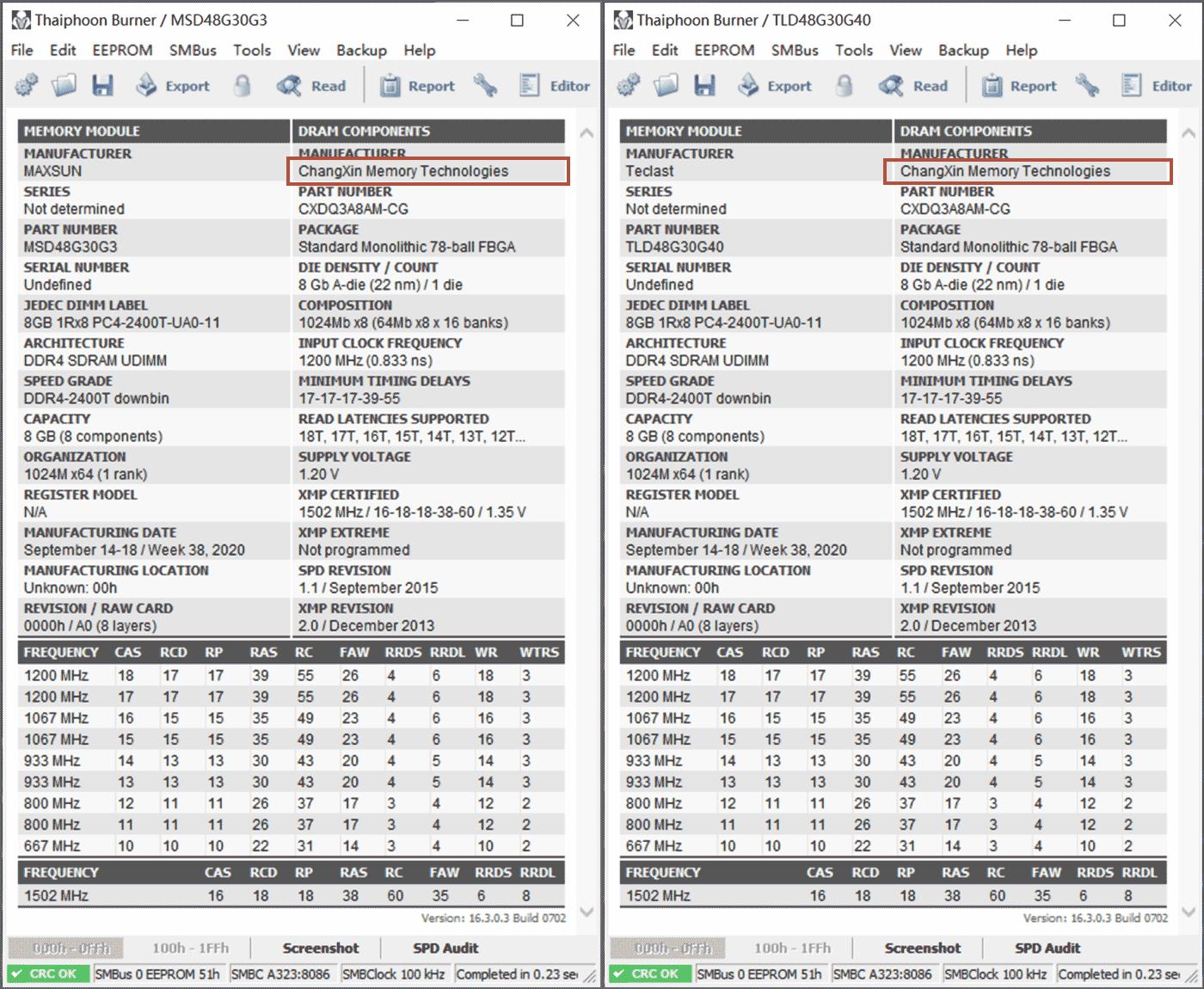This screenshot has width=1204, height=989.
Task: Click Teclast manufacturer value in TLD48G30G40 window
Action: tap(649, 171)
